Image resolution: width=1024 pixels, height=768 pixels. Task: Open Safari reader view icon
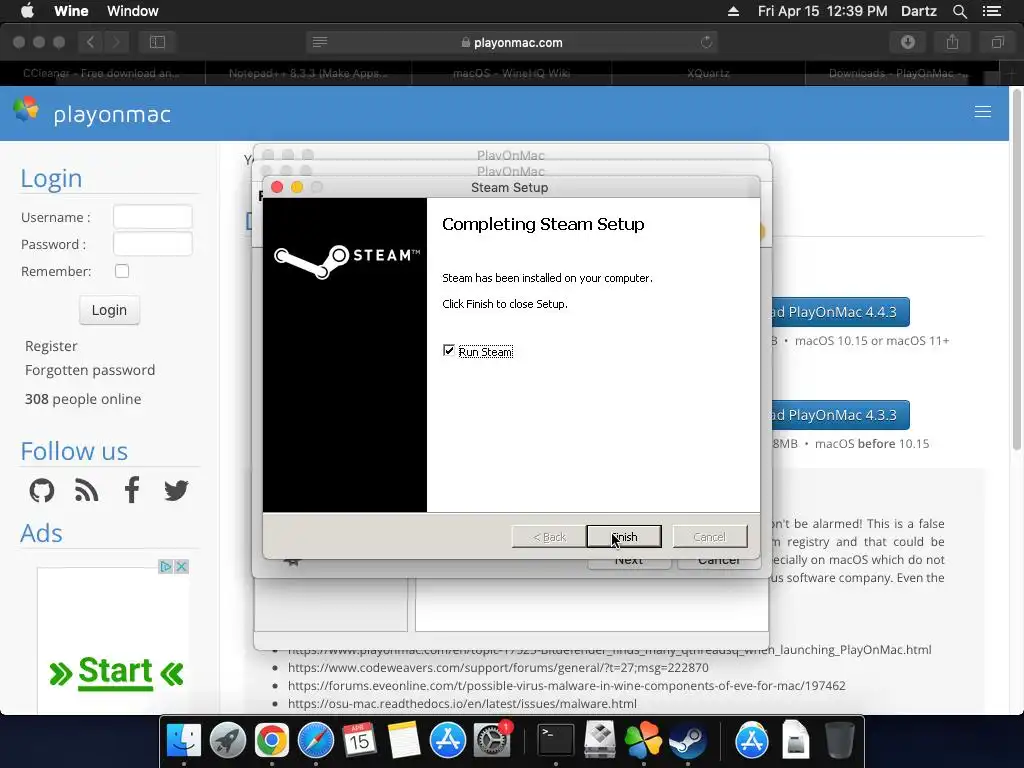pos(319,42)
